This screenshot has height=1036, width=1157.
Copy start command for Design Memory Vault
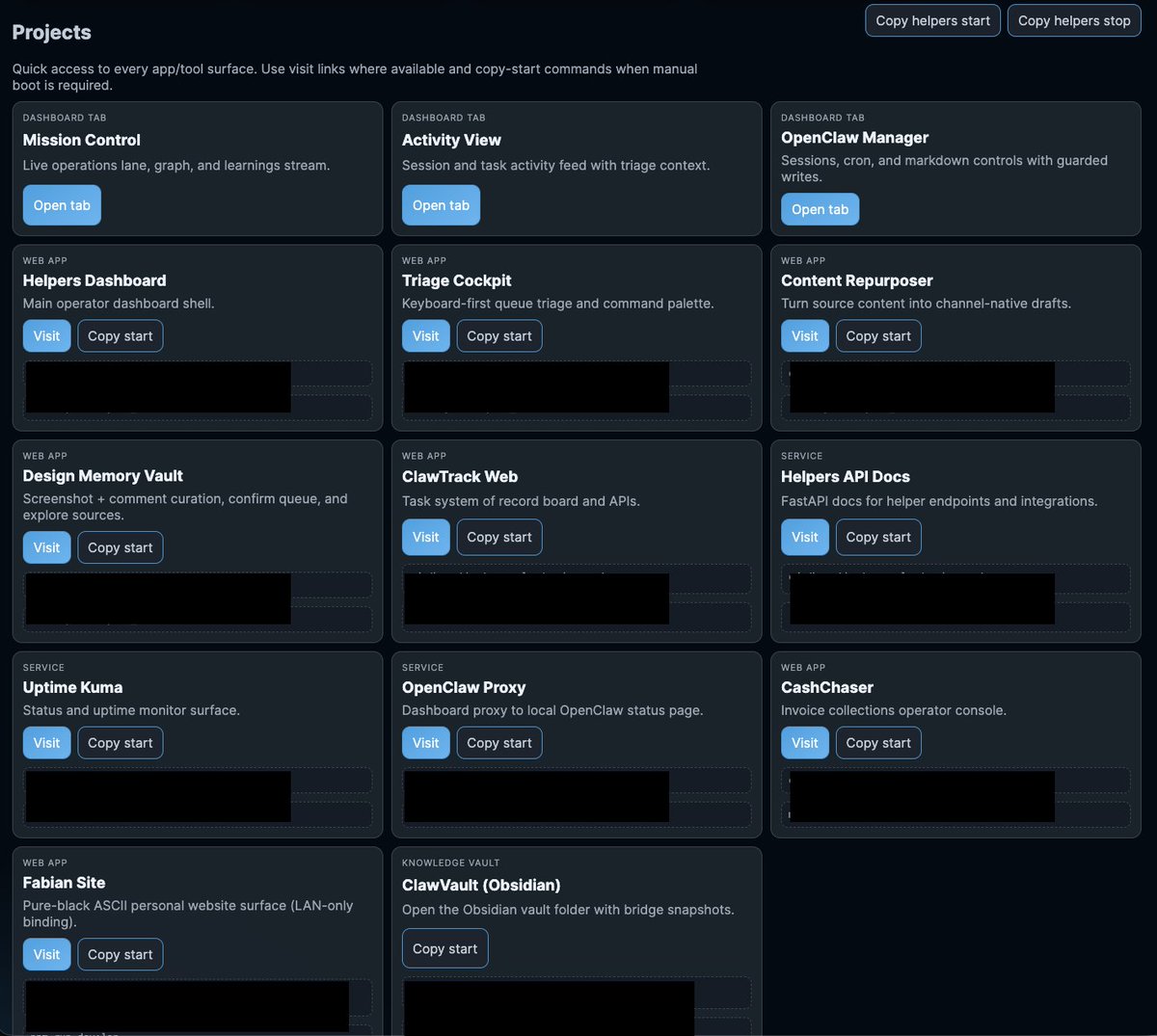pyautogui.click(x=121, y=547)
